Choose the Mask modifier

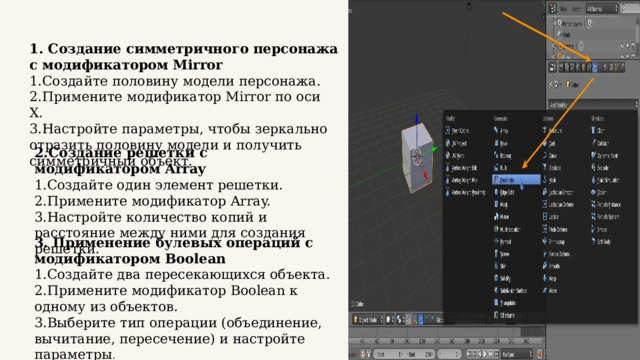[501, 204]
